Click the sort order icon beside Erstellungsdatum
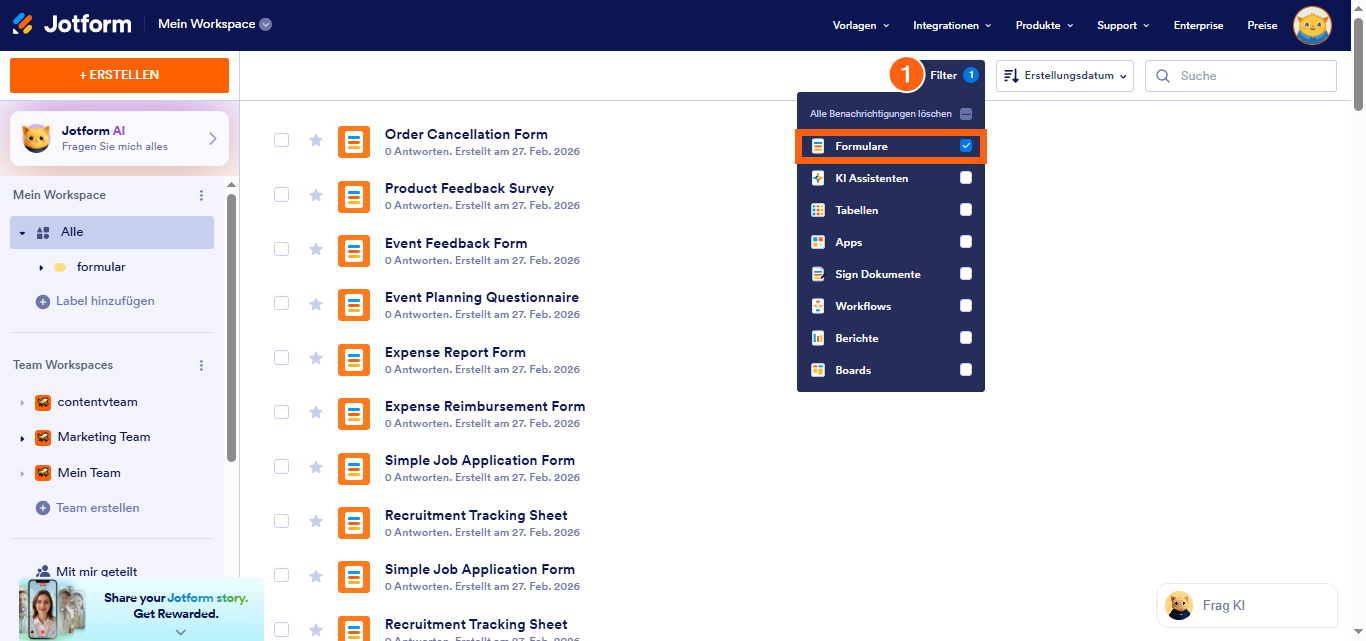This screenshot has width=1366, height=641. tap(1011, 76)
